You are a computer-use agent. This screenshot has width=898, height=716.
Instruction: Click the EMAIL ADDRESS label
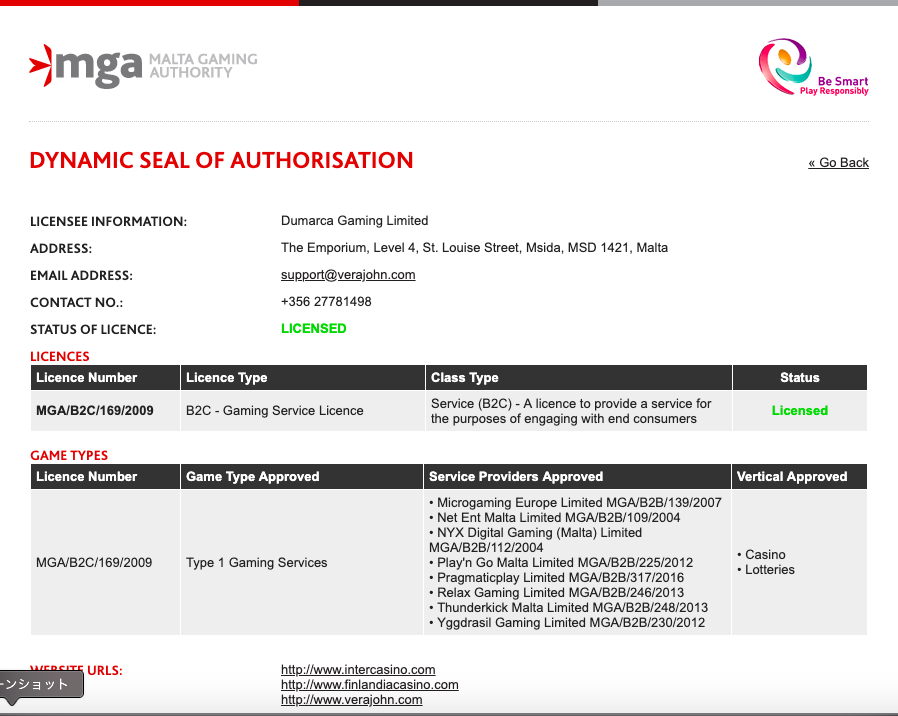tap(81, 276)
